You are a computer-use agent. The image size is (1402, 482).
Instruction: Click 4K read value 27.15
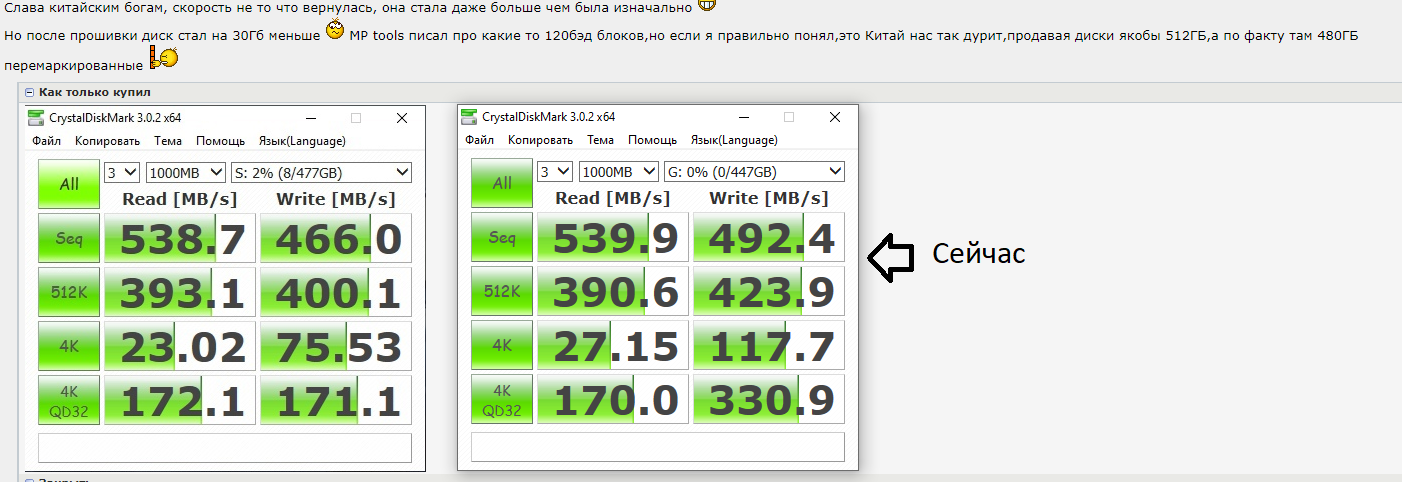(612, 345)
